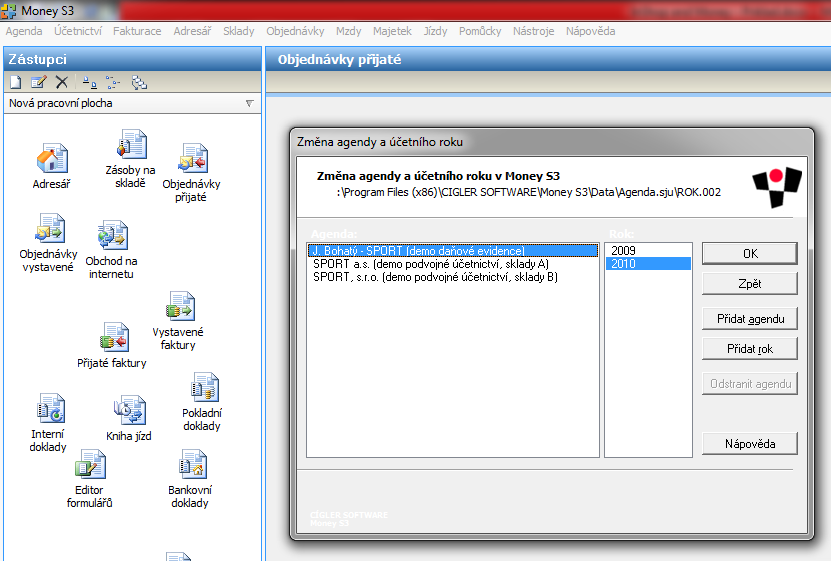
Task: Open Objednávky vystavené shortcut icon
Action: tap(50, 228)
